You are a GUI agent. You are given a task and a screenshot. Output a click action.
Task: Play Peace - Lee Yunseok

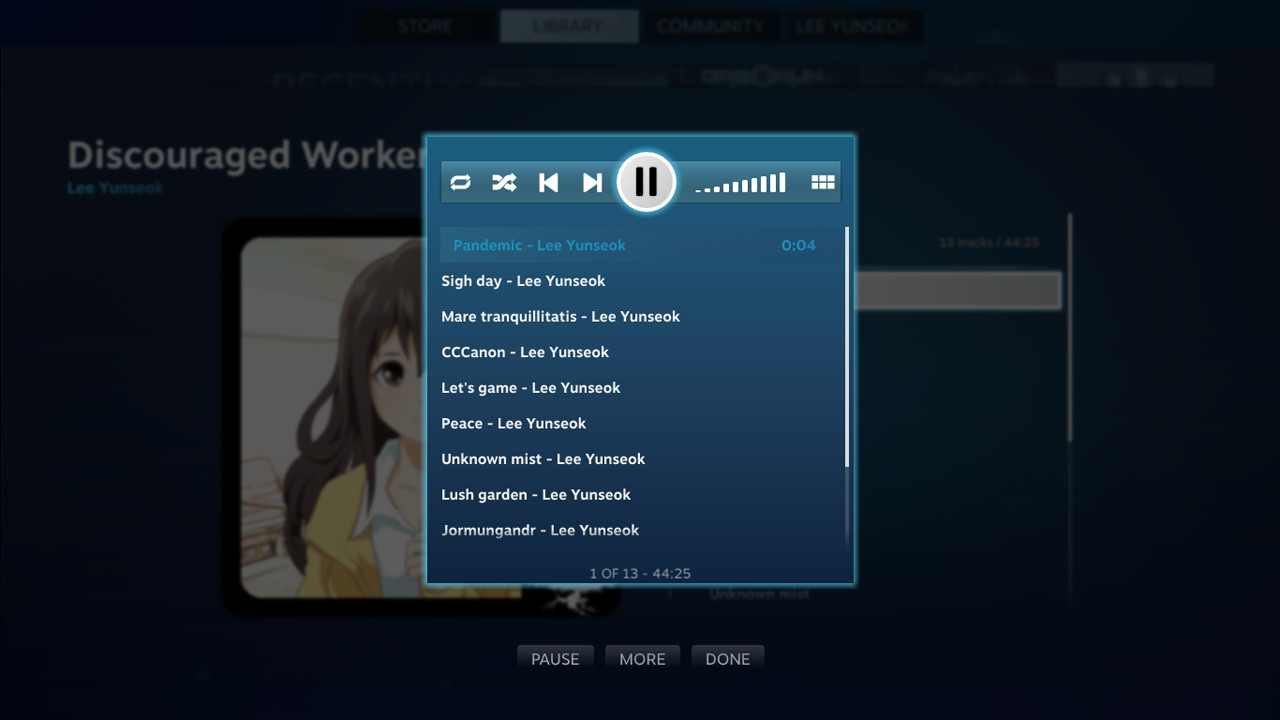point(642,423)
